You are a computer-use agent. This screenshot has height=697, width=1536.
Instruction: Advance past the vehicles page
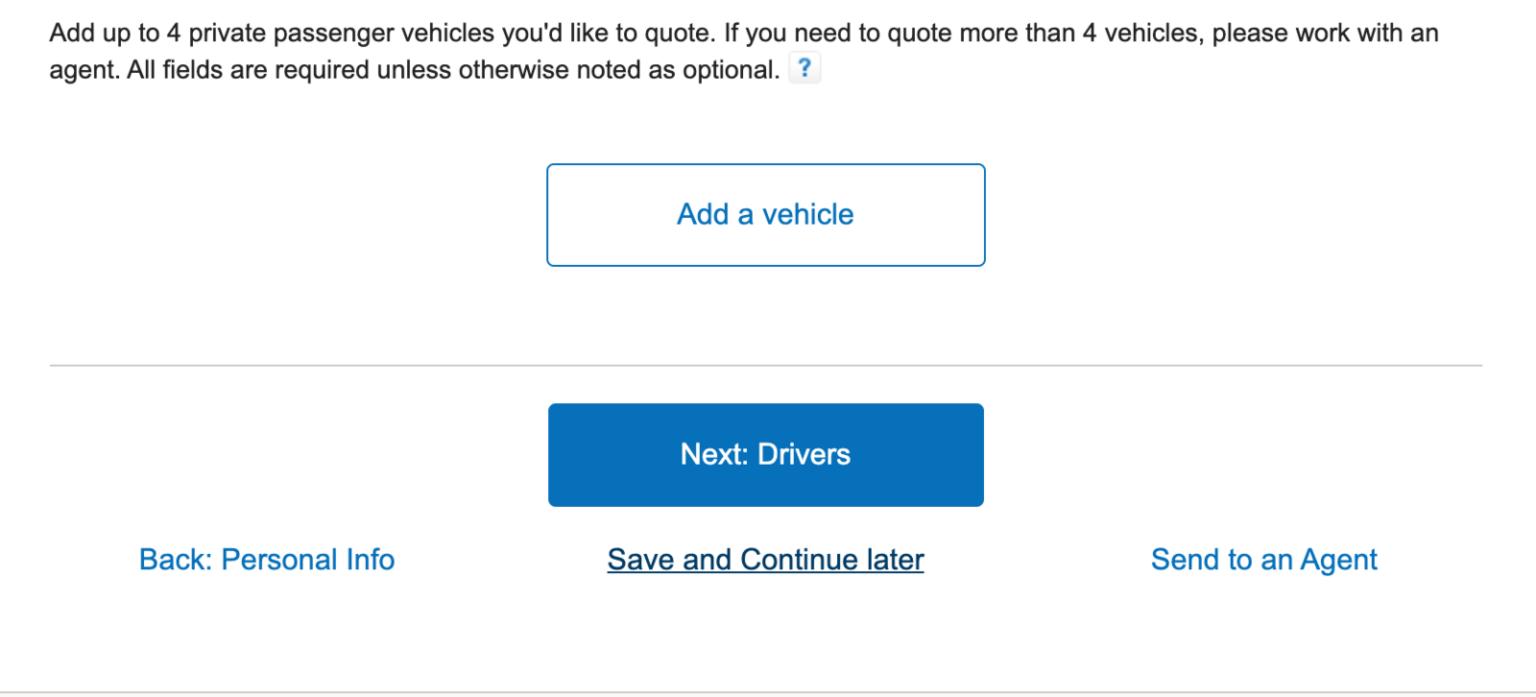tap(765, 454)
